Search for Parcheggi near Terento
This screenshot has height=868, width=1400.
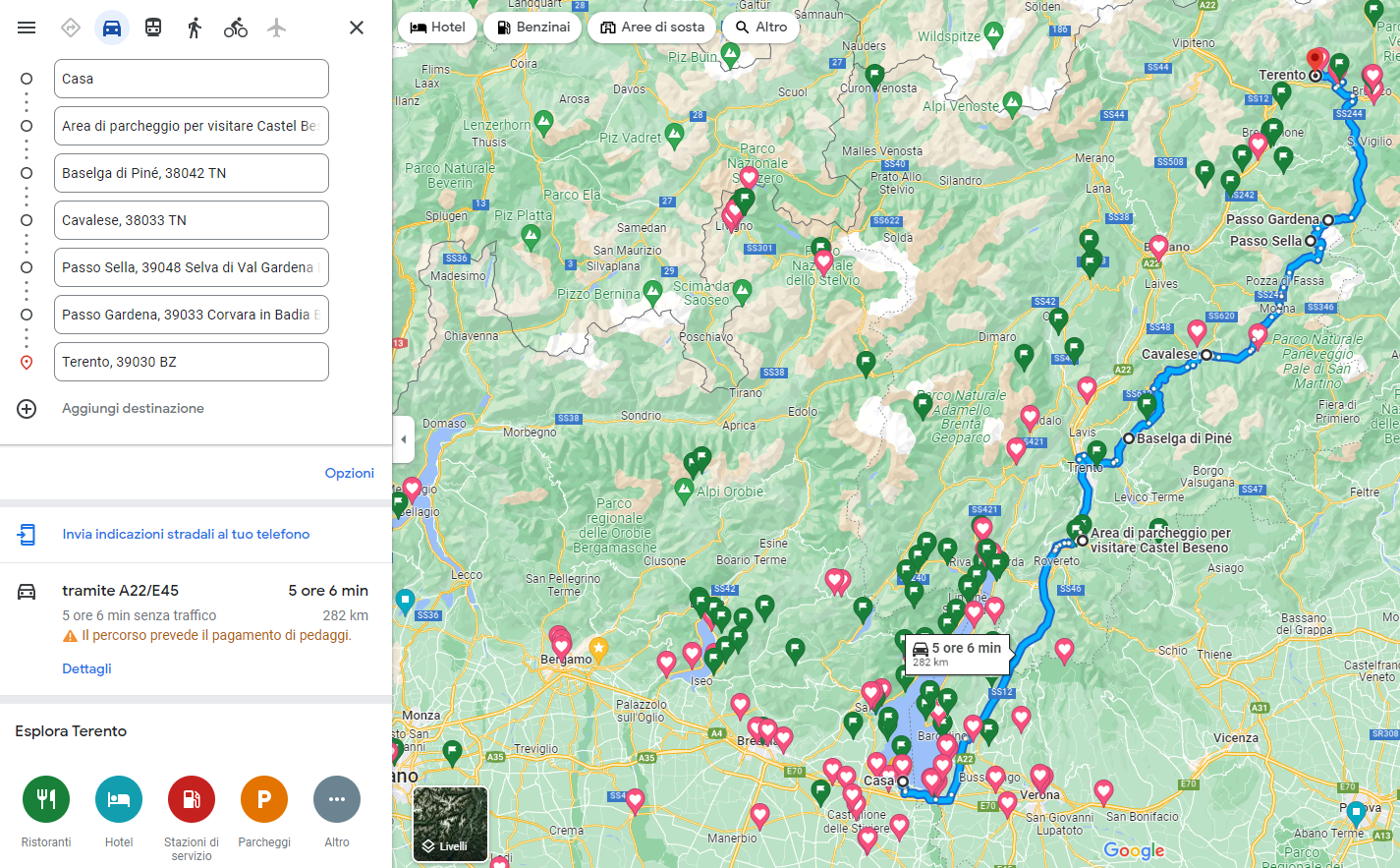[264, 800]
